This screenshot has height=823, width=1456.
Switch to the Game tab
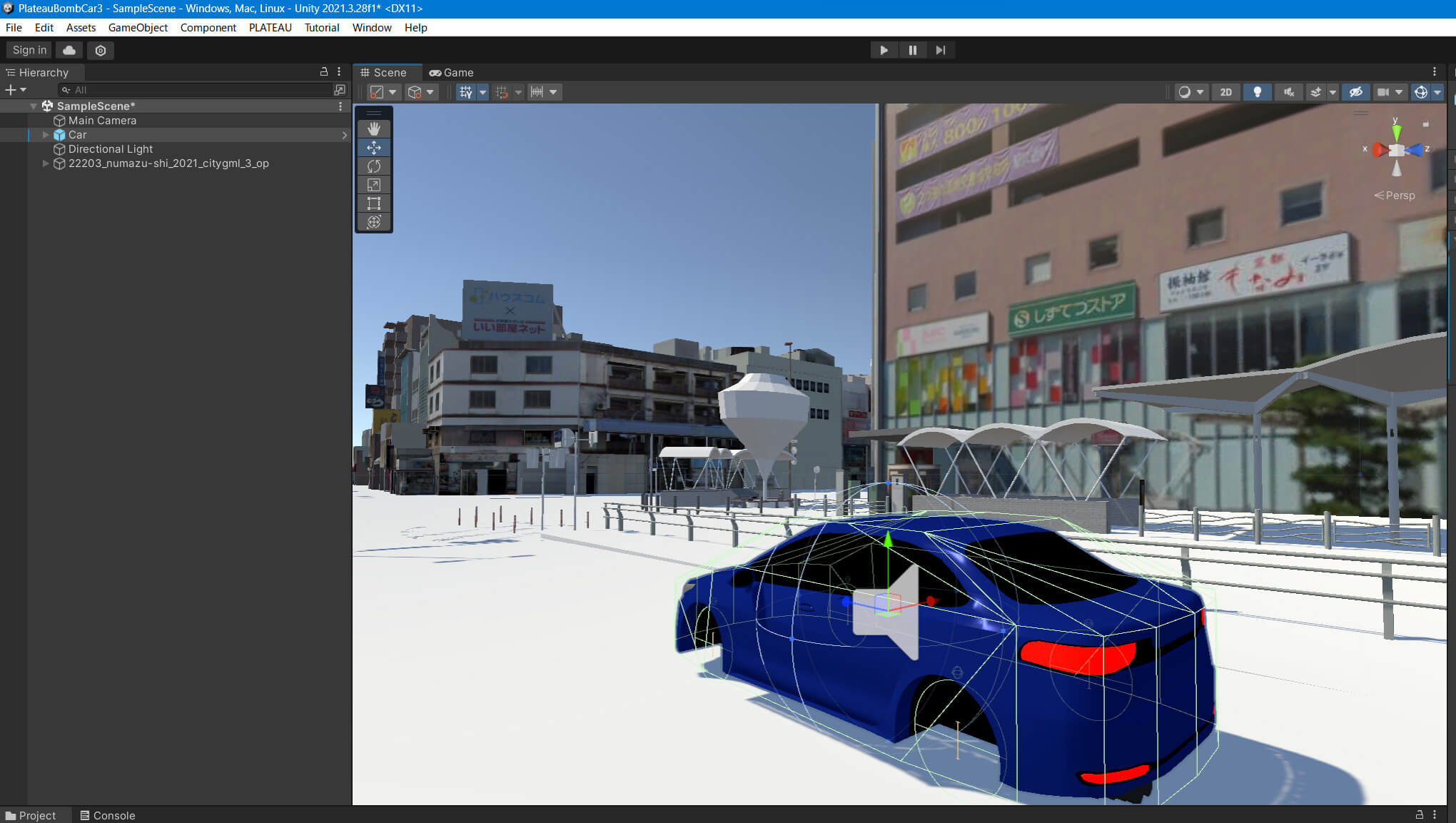[451, 72]
